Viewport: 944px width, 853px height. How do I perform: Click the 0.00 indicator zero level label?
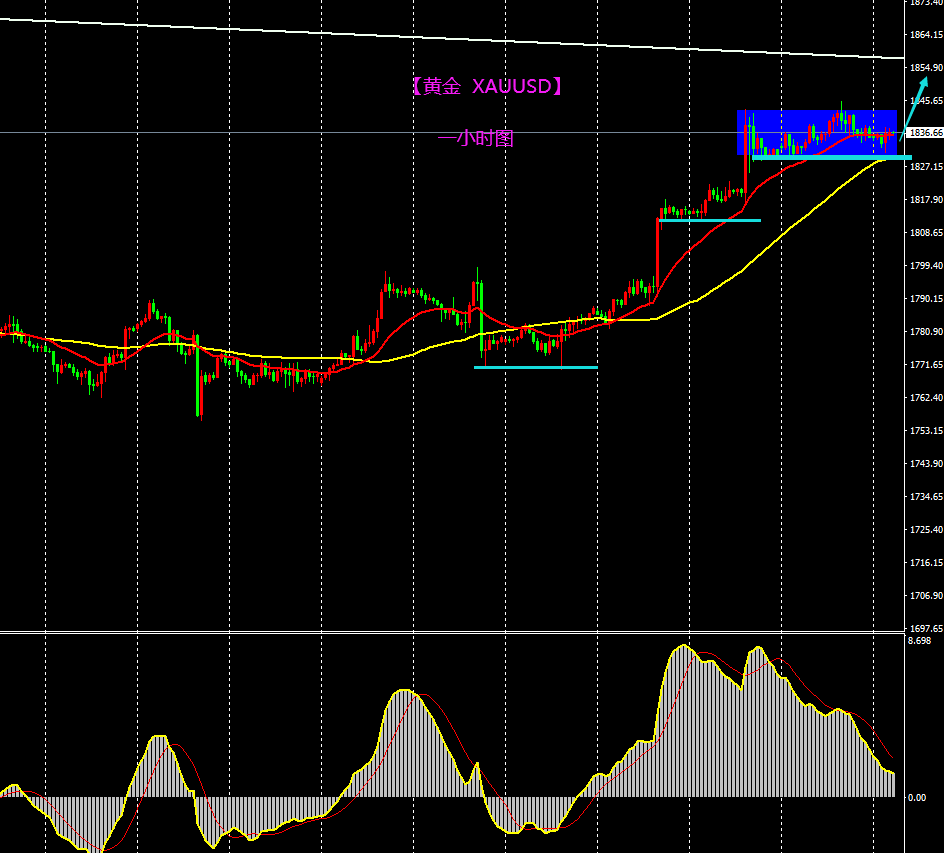coord(916,798)
